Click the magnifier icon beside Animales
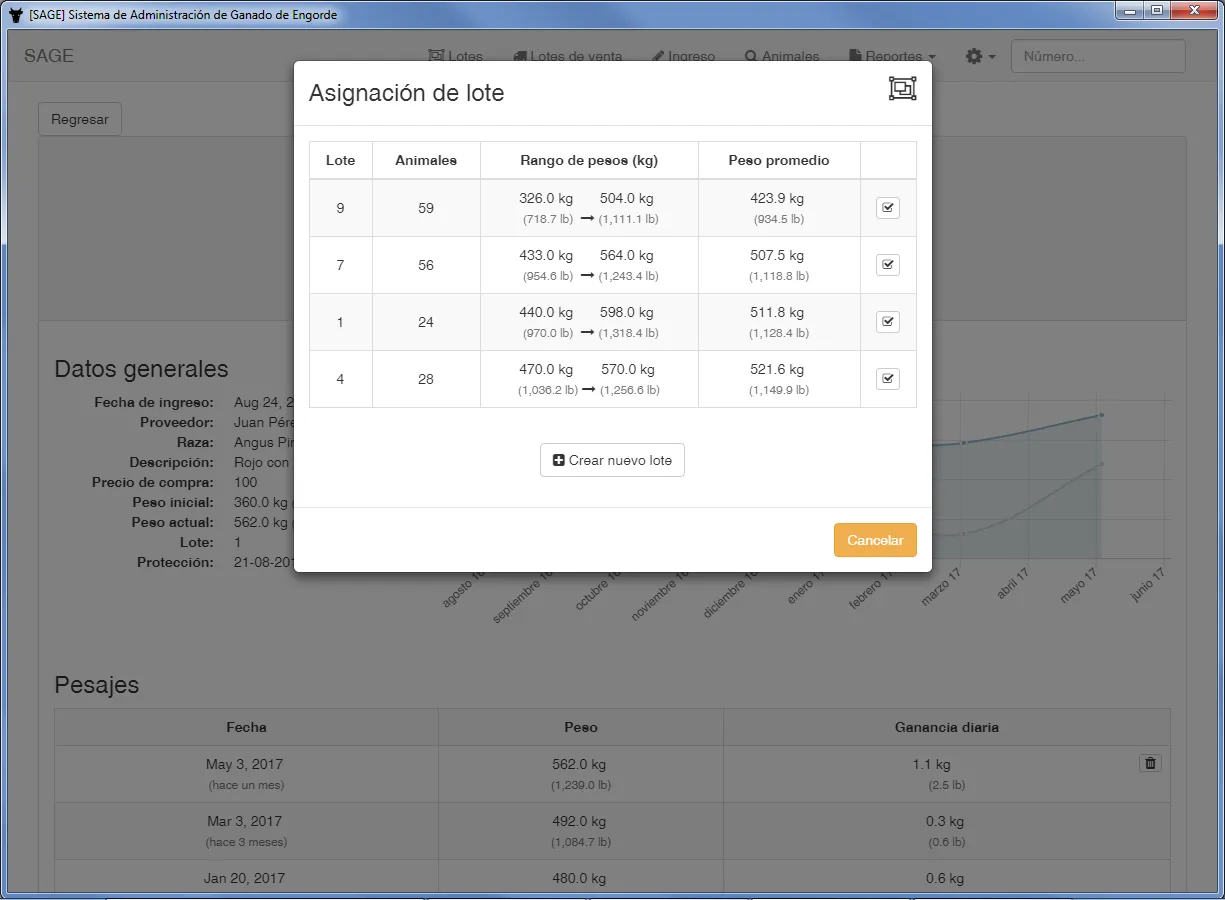Viewport: 1225px width, 900px height. click(751, 56)
